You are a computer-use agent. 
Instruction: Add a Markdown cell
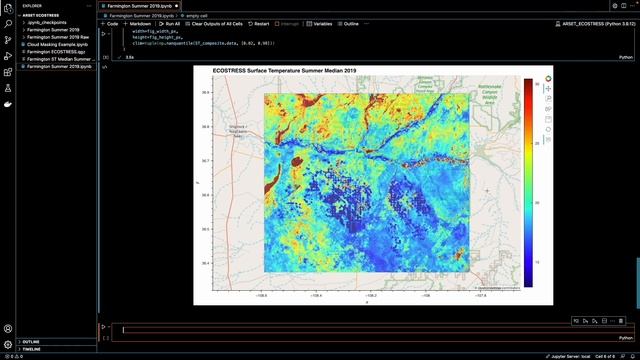pyautogui.click(x=137, y=24)
